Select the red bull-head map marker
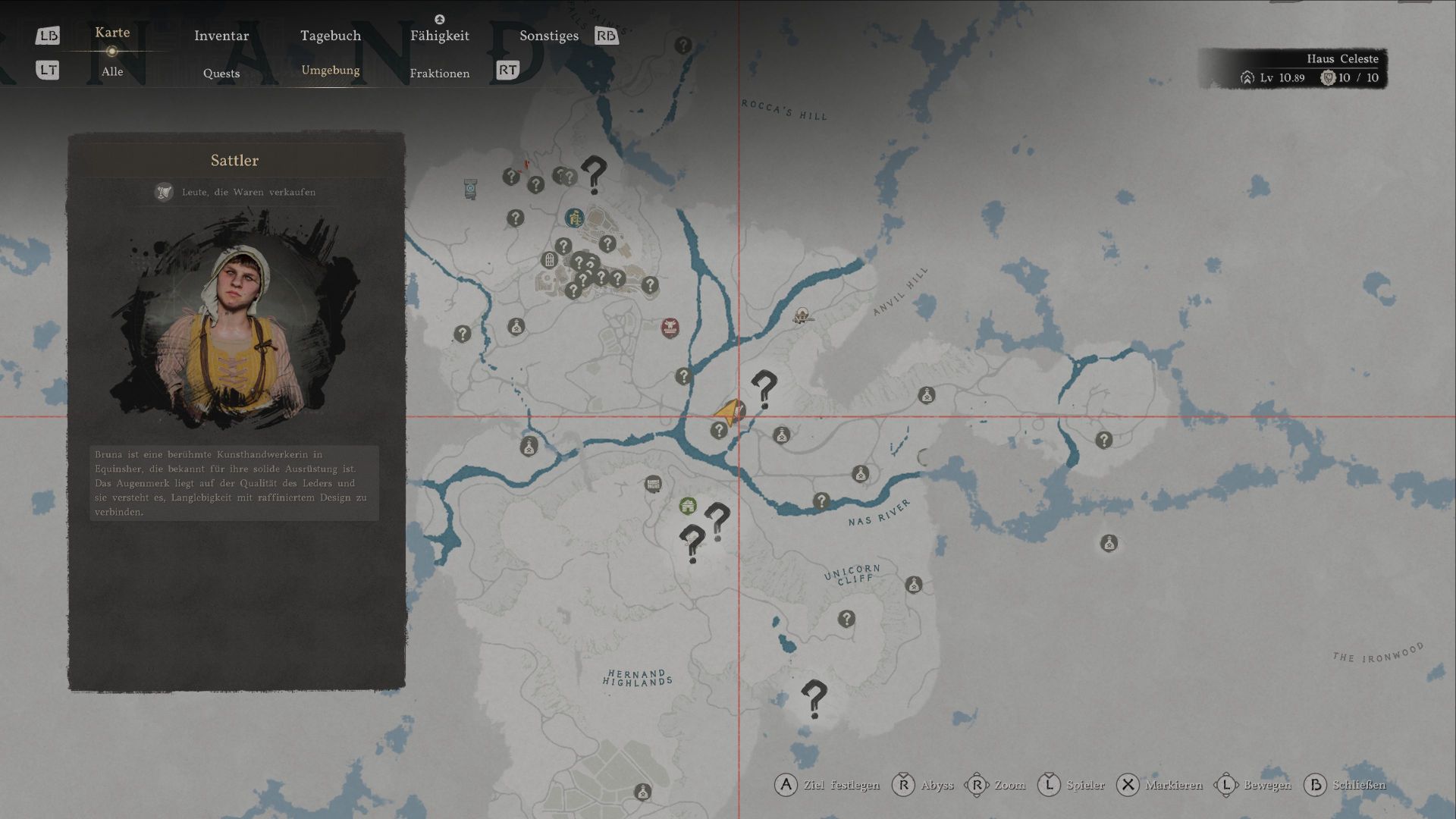This screenshot has height=819, width=1456. (x=670, y=328)
